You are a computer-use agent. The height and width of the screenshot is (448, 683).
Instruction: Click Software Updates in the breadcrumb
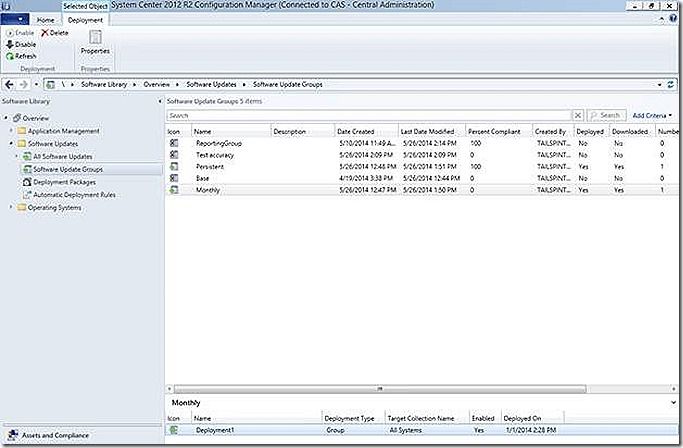tap(211, 85)
